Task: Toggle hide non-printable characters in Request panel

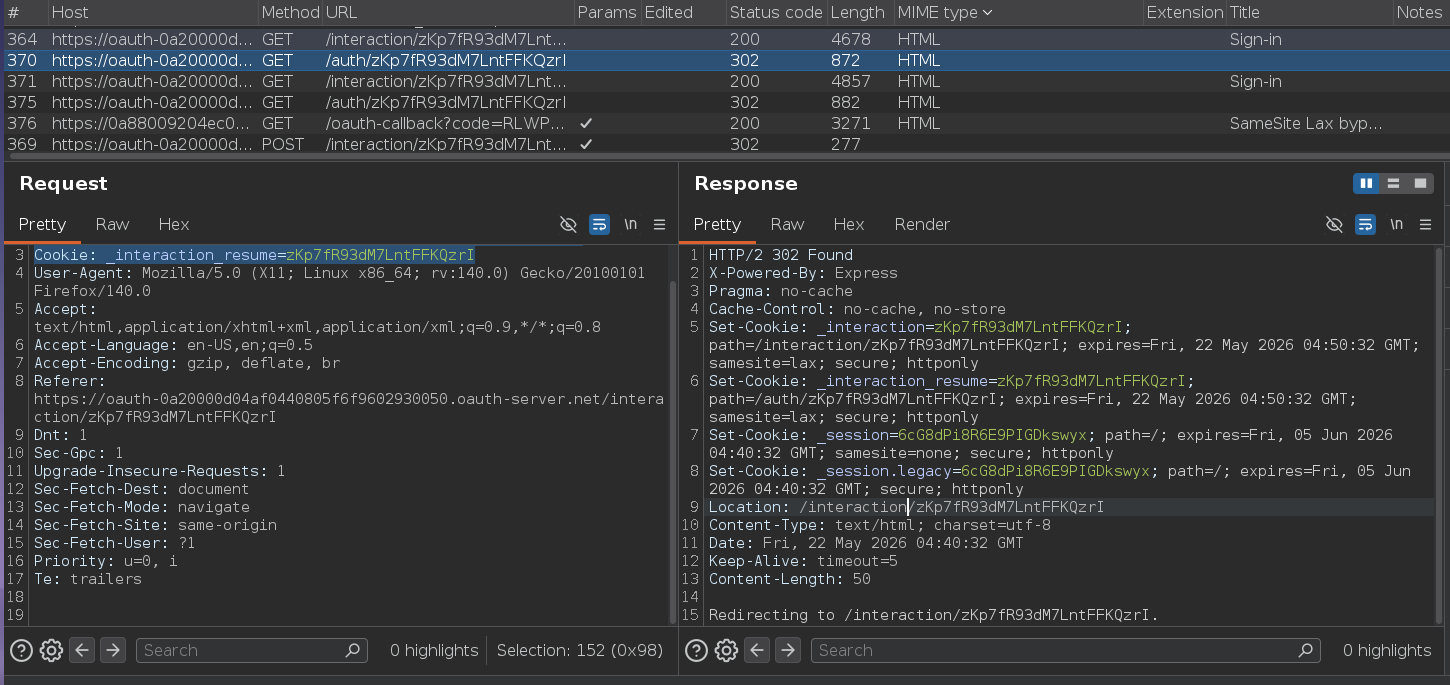Action: coord(568,224)
